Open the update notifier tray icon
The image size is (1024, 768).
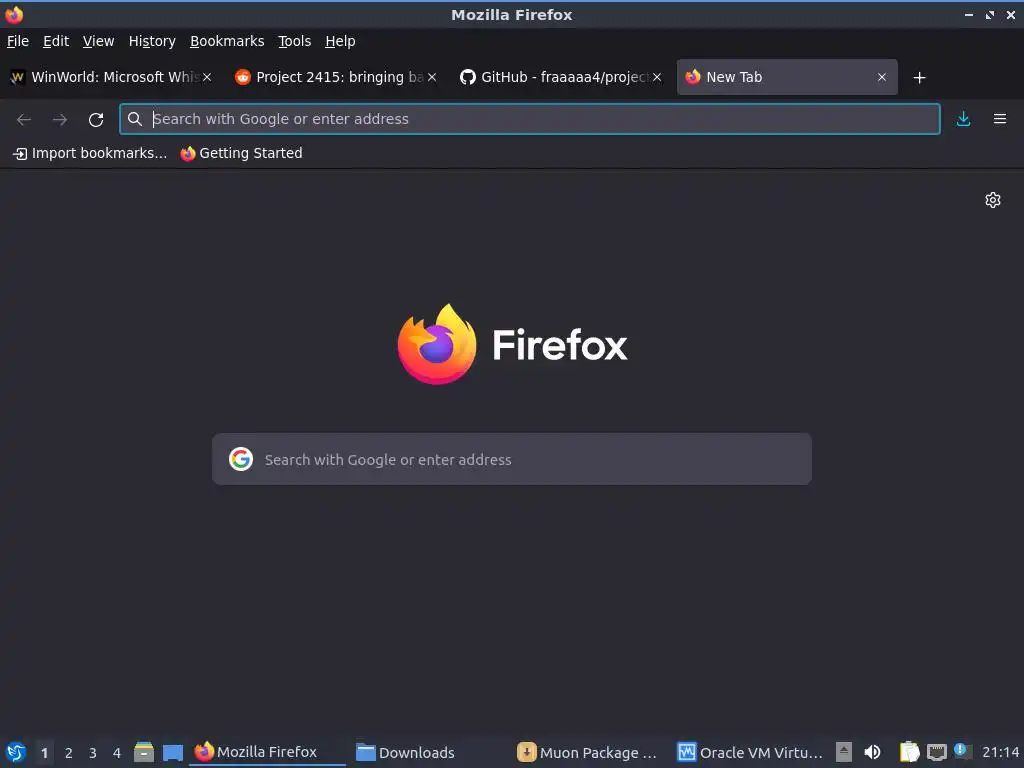coord(962,750)
